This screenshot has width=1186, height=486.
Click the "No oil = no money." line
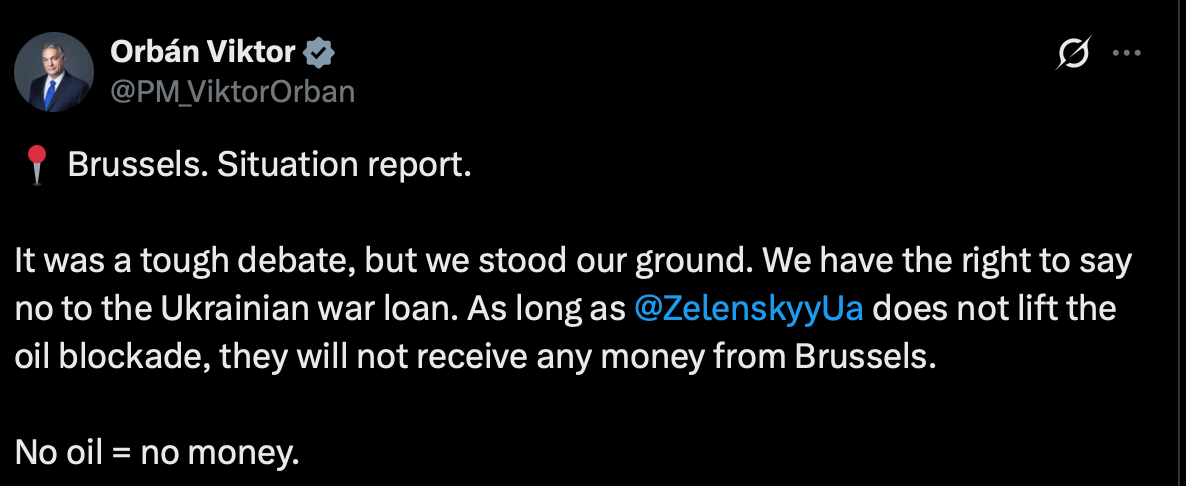[x=158, y=452]
